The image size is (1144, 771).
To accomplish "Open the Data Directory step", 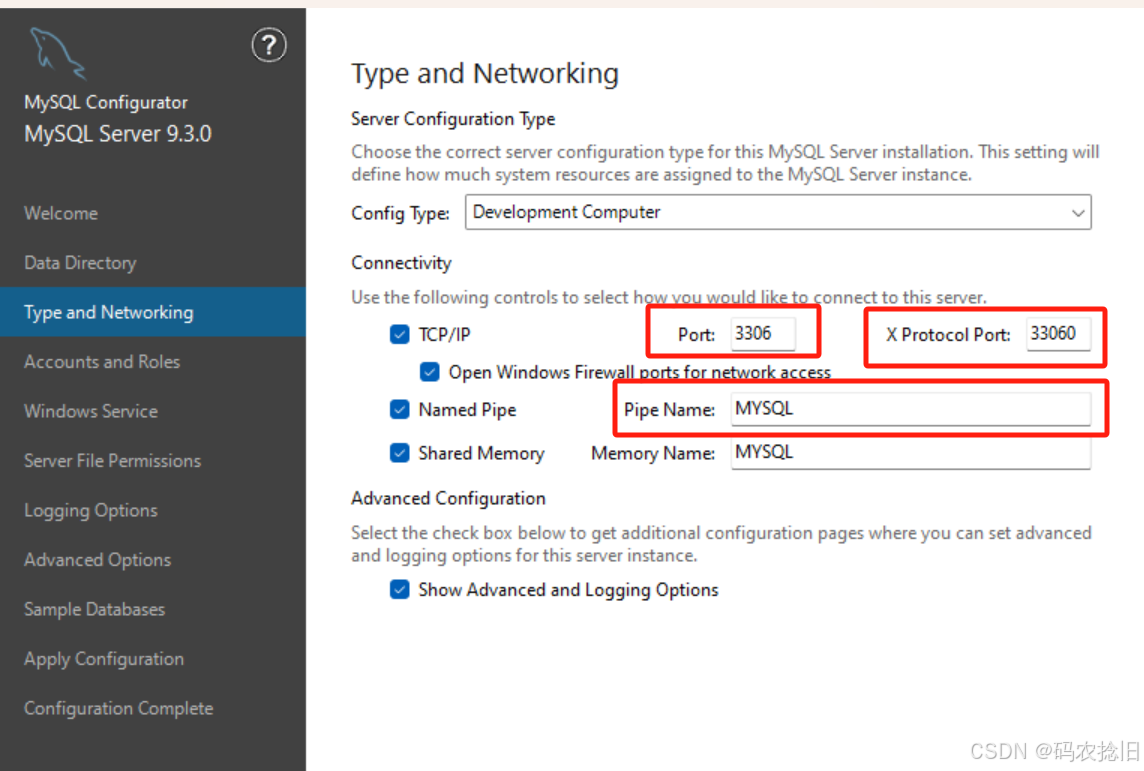I will [80, 263].
